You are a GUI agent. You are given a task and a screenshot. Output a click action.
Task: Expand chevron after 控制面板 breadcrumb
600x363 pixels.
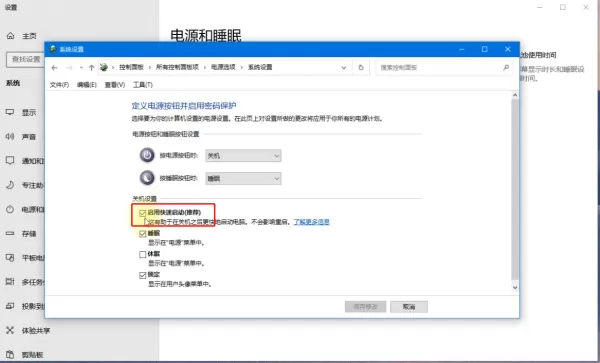click(x=150, y=67)
